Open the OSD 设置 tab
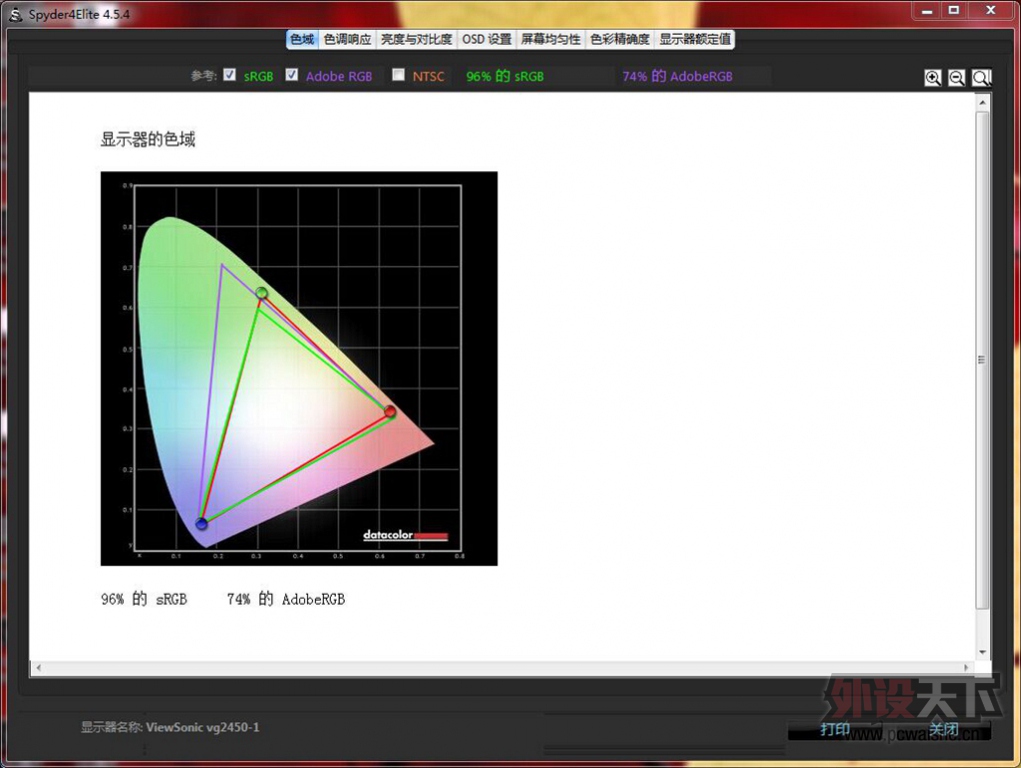 [x=486, y=39]
